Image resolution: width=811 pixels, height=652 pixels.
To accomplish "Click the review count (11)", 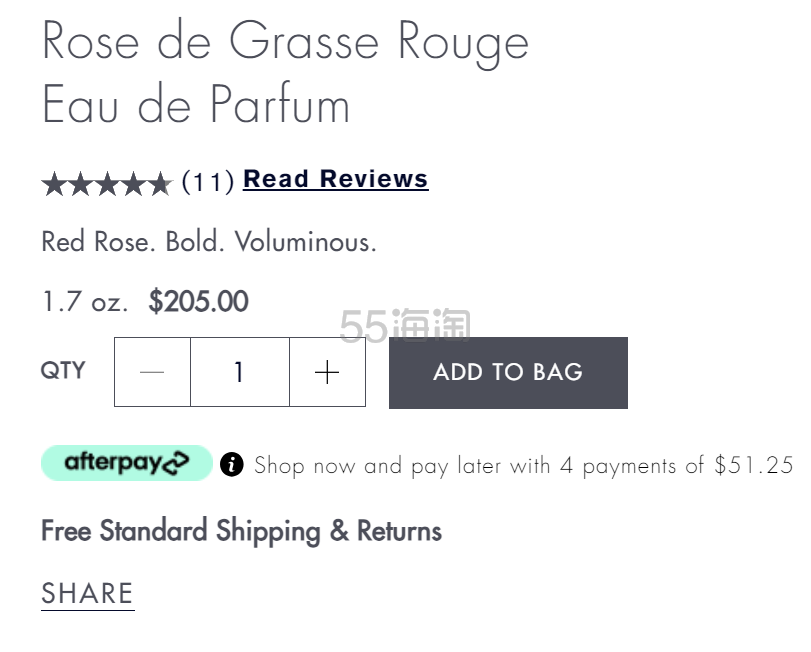I will (207, 182).
